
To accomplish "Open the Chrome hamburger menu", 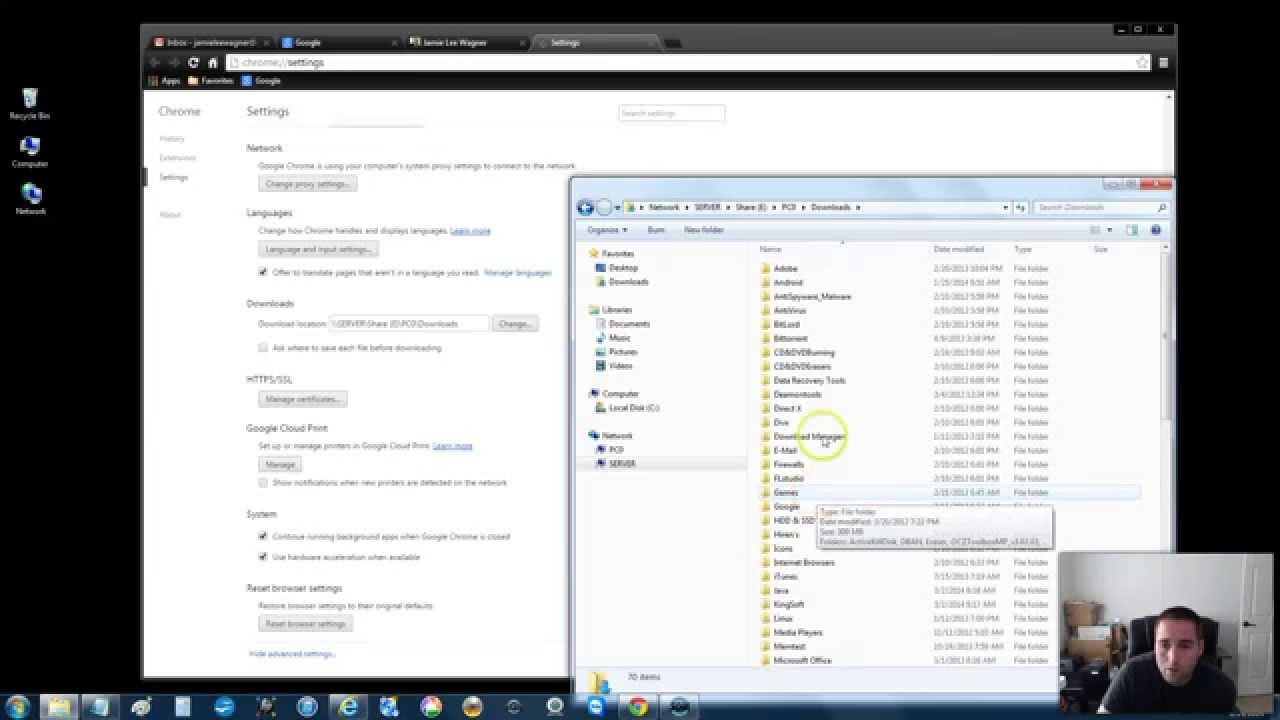I will point(1163,62).
